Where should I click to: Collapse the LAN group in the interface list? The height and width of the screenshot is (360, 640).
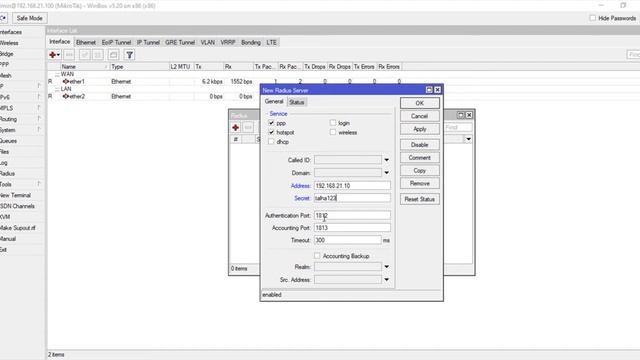[x=57, y=89]
